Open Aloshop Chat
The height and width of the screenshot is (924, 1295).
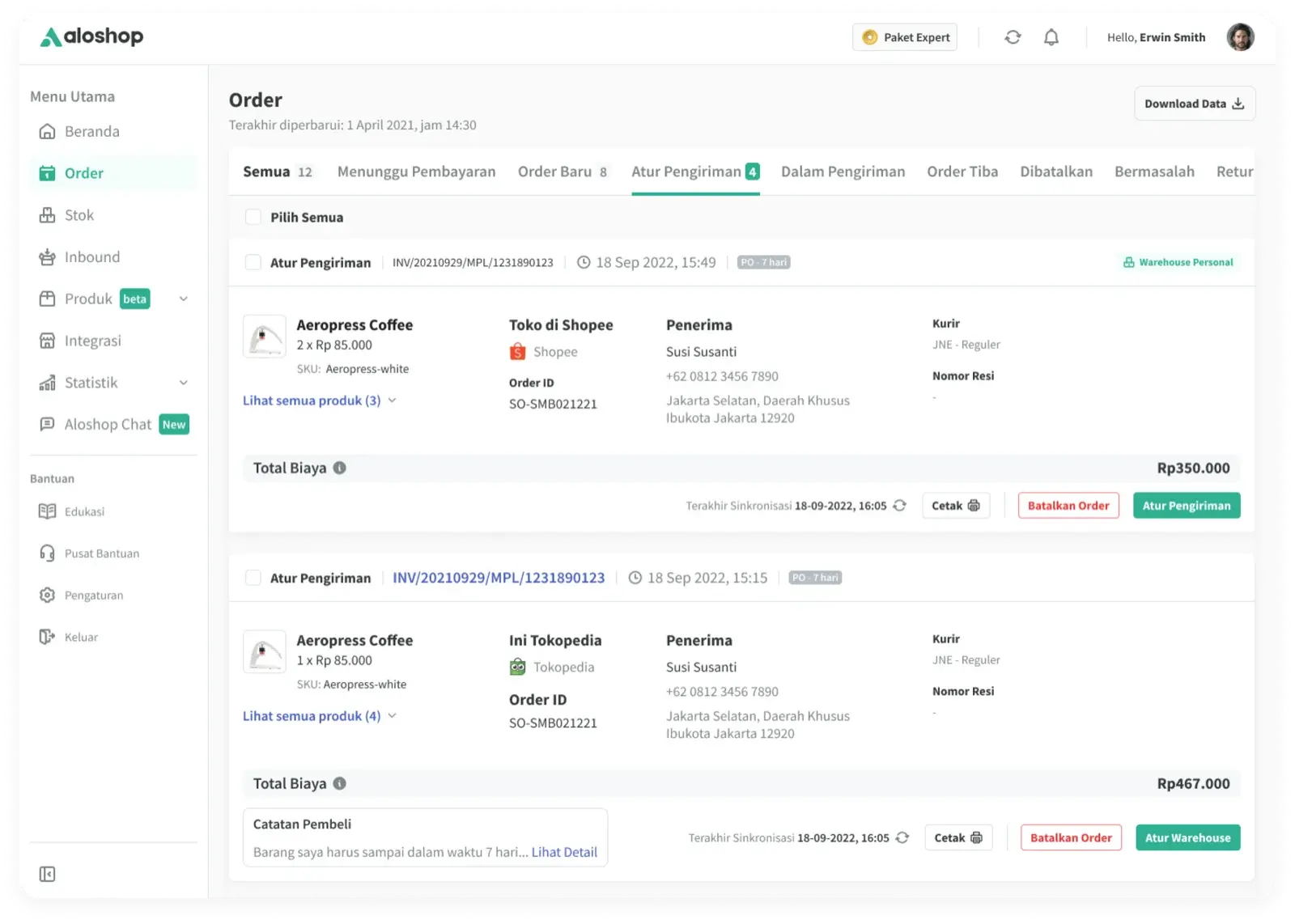pos(113,425)
